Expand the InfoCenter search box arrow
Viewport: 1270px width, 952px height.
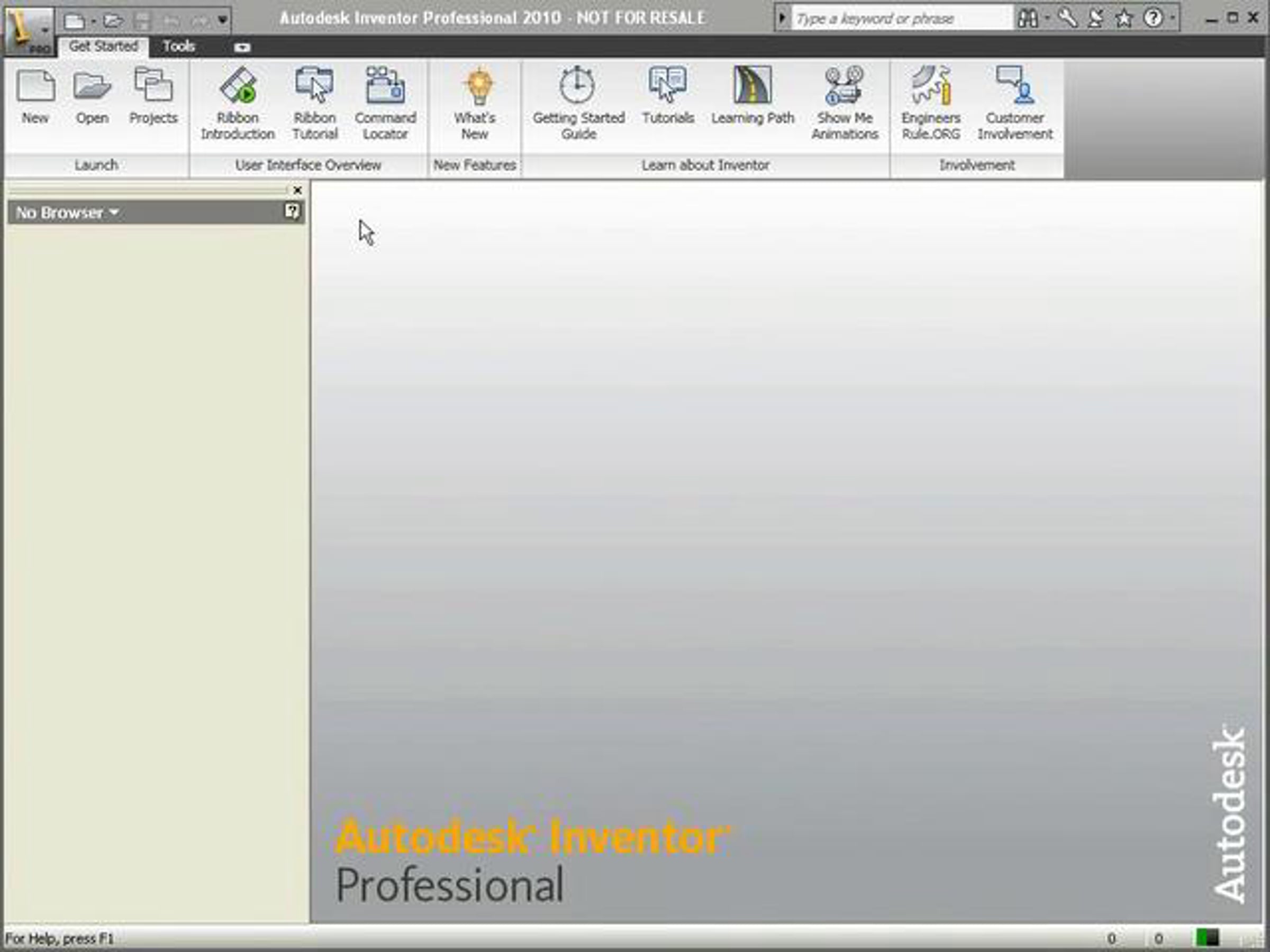[782, 19]
